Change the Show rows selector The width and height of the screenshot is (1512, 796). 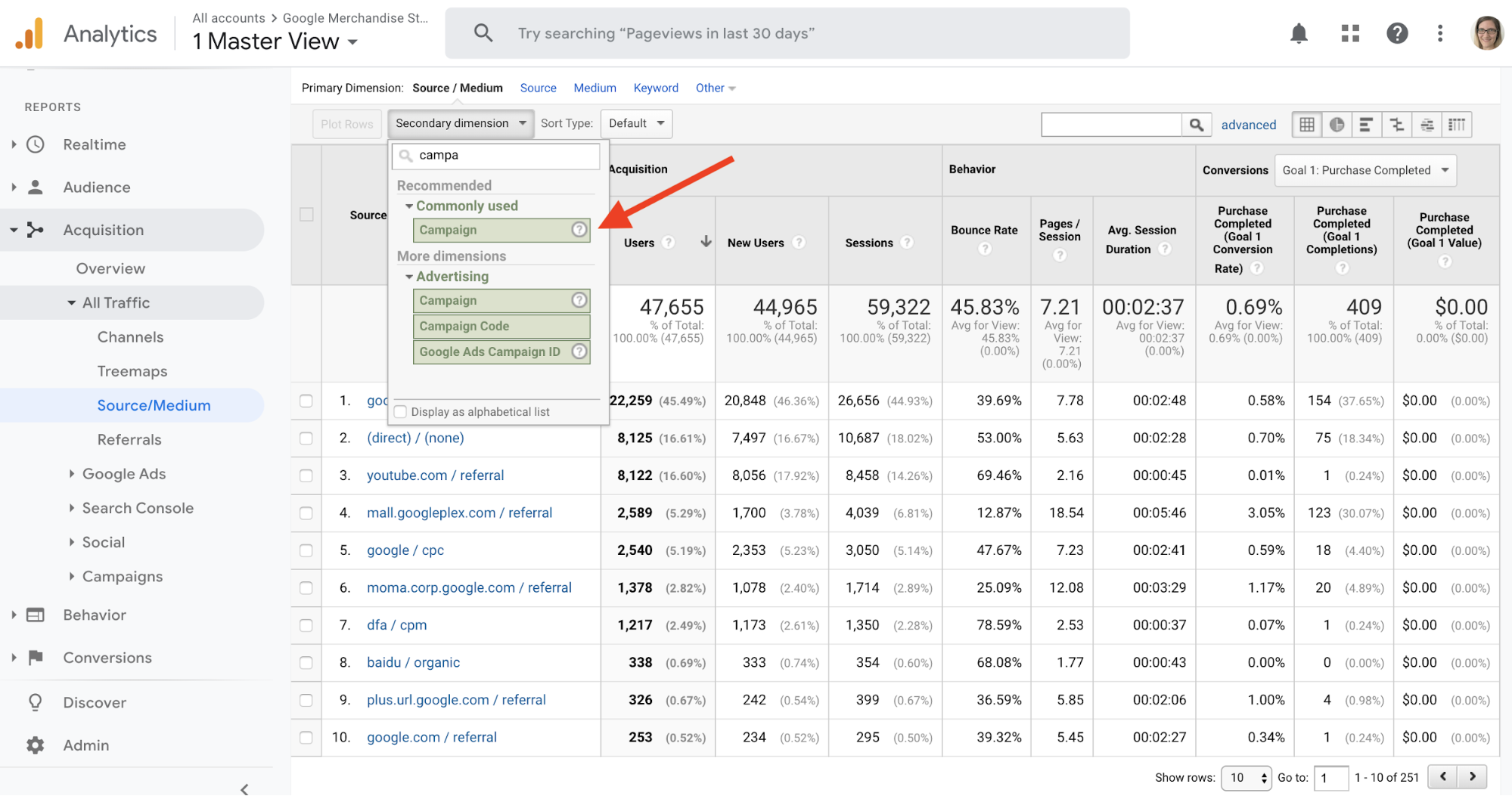pyautogui.click(x=1246, y=777)
